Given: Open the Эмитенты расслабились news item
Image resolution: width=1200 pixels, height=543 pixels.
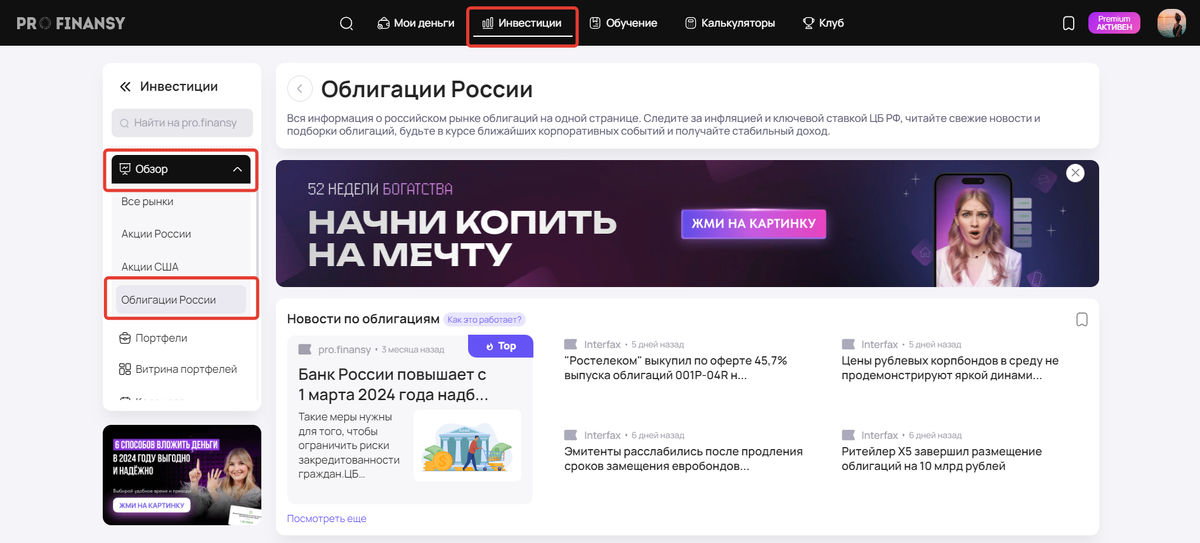Looking at the screenshot, I should point(683,459).
